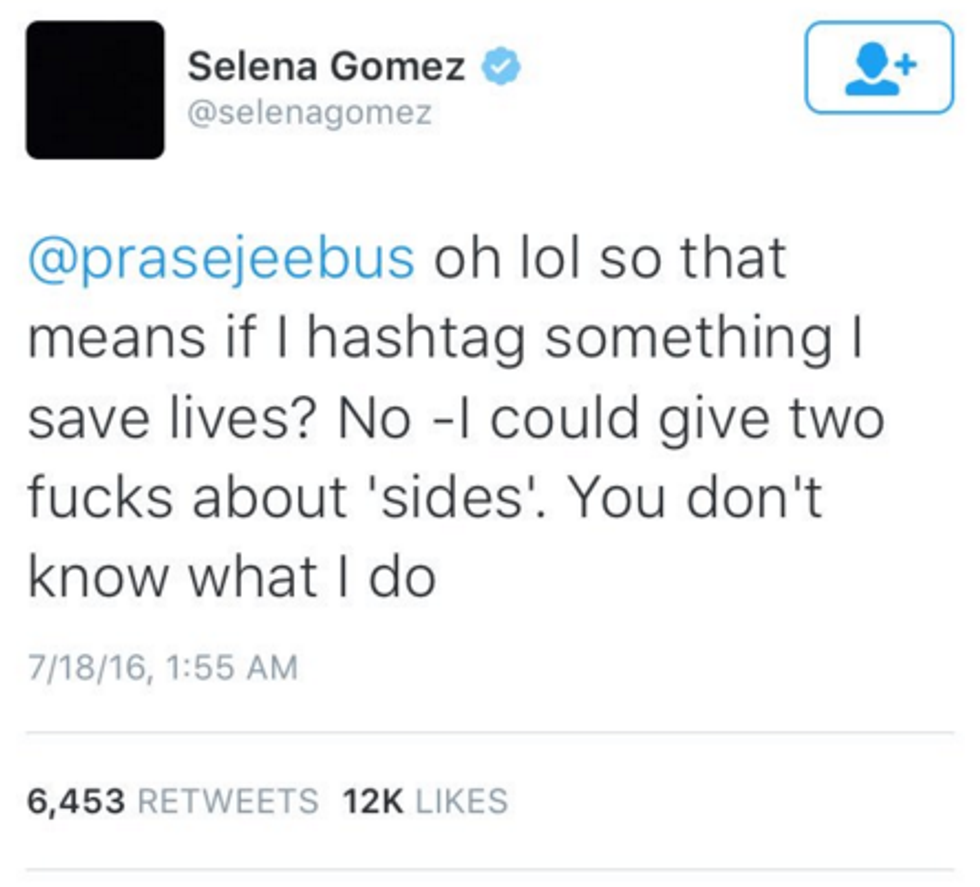Click the follow user icon button
The image size is (980, 887).
click(x=878, y=67)
